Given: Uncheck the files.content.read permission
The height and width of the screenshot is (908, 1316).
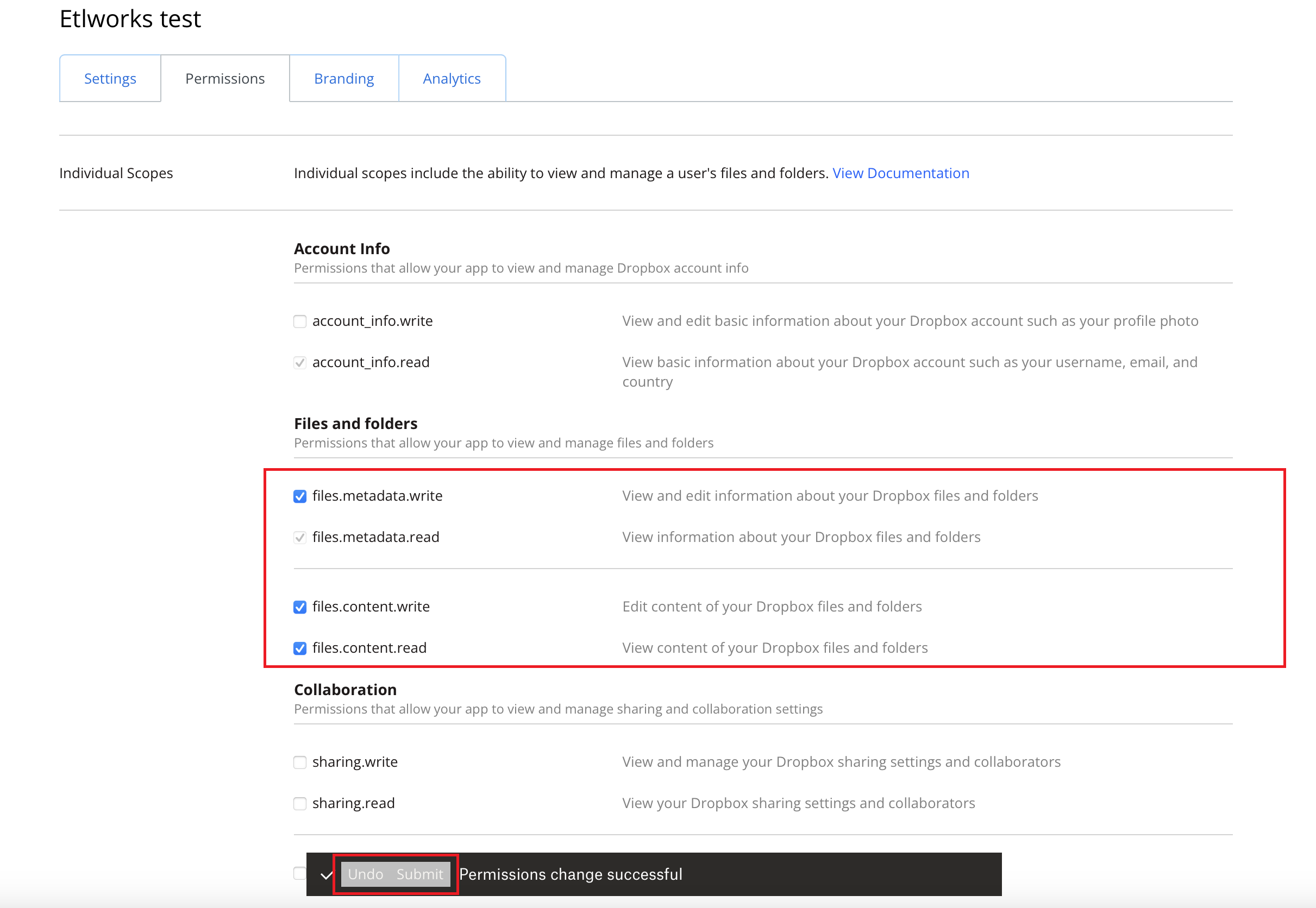Looking at the screenshot, I should point(300,648).
